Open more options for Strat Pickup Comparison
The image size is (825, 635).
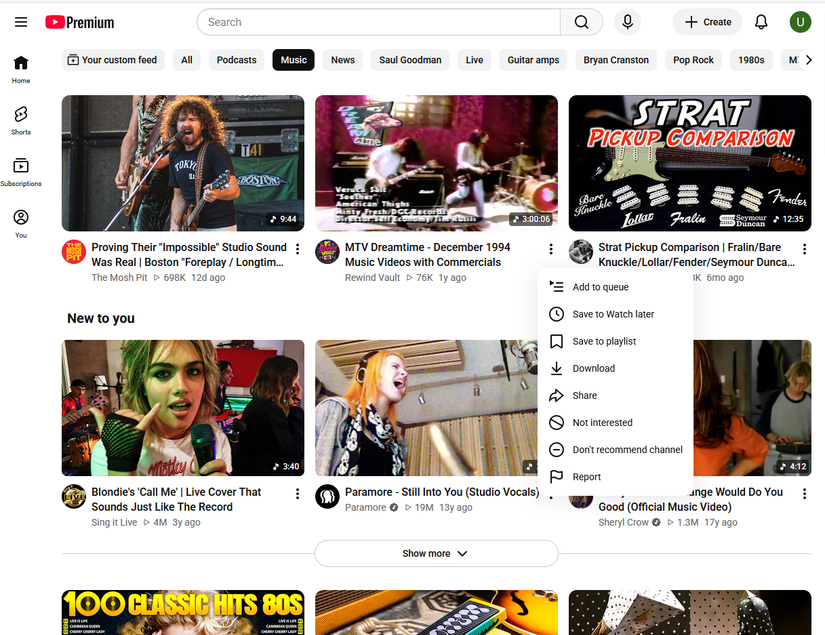tap(804, 249)
